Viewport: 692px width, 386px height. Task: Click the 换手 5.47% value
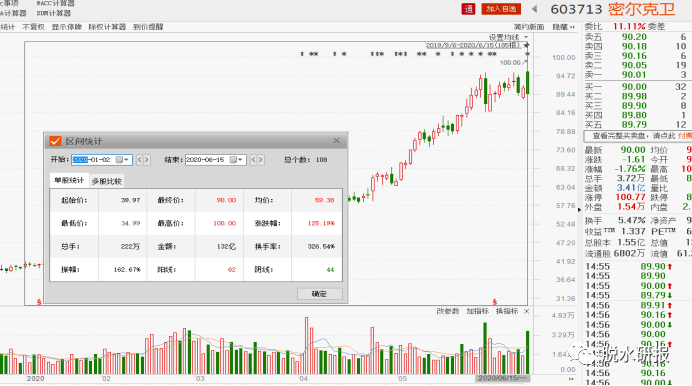pos(632,220)
